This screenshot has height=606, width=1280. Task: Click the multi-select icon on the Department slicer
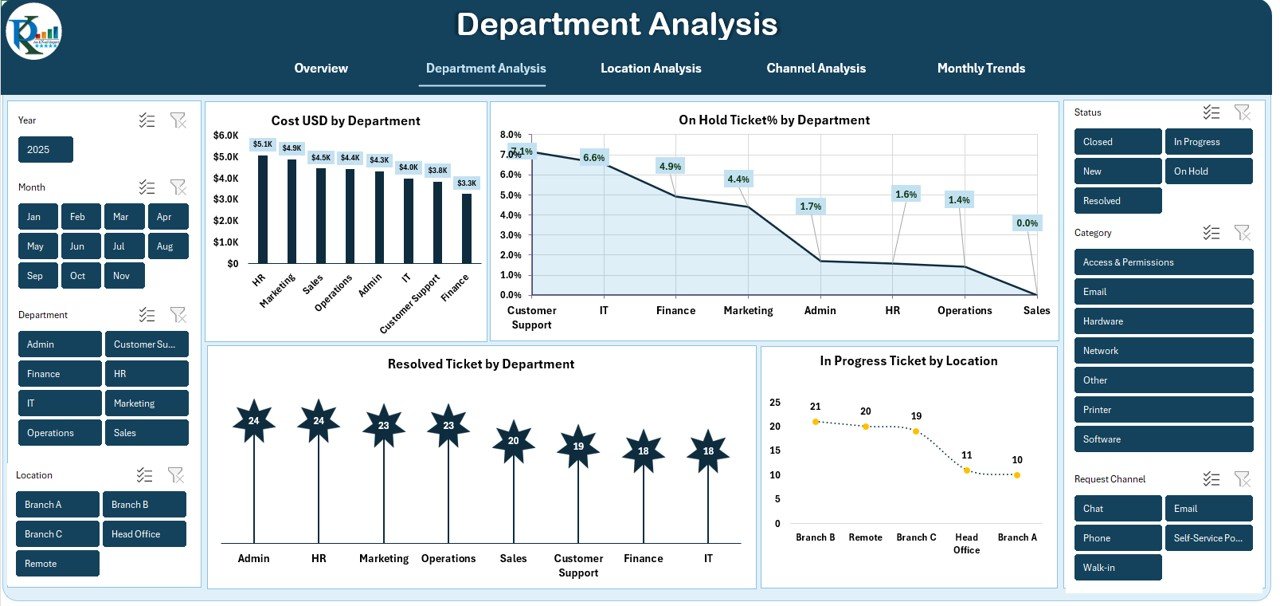tap(146, 314)
